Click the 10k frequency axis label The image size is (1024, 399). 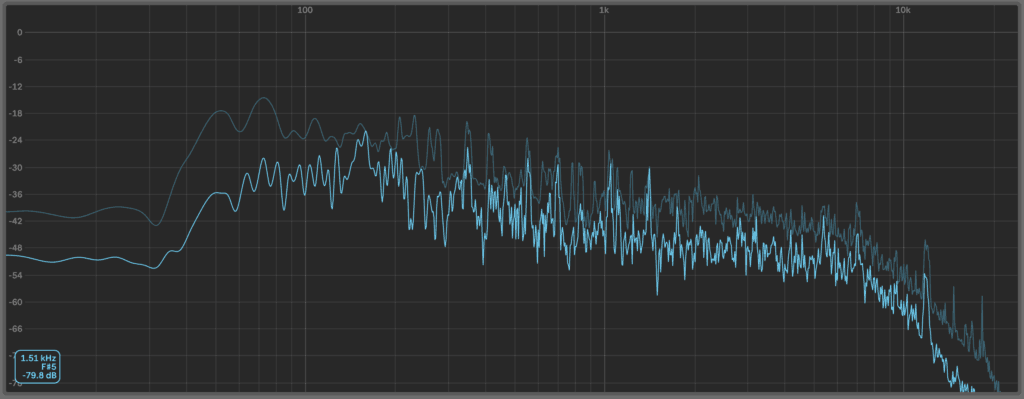pyautogui.click(x=903, y=10)
